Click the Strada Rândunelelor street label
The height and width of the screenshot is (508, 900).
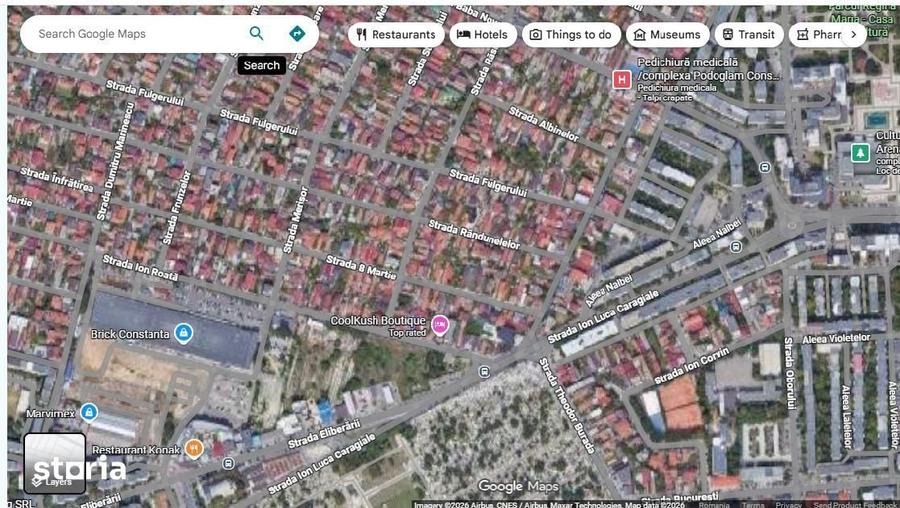pyautogui.click(x=474, y=235)
